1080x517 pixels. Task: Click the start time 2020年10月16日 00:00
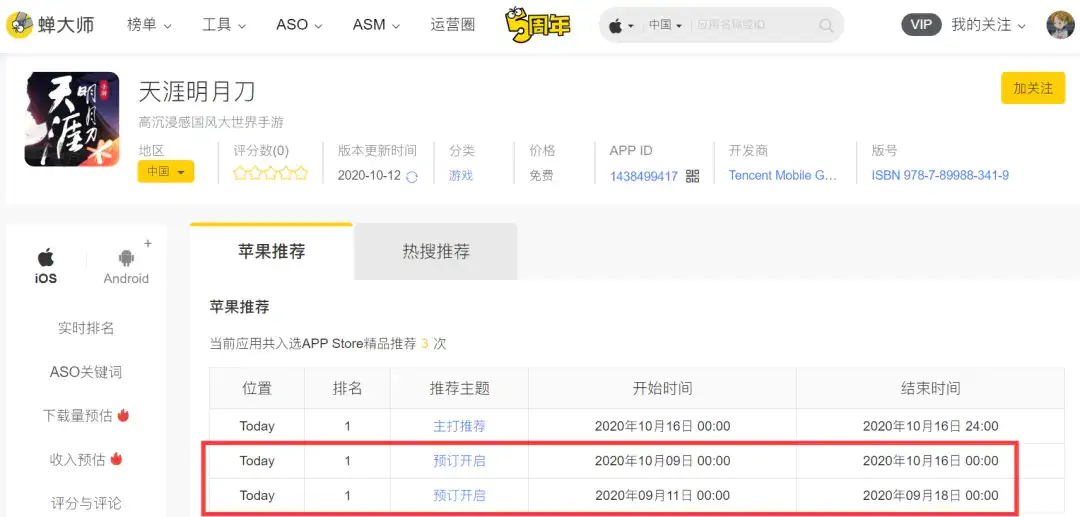click(x=663, y=426)
